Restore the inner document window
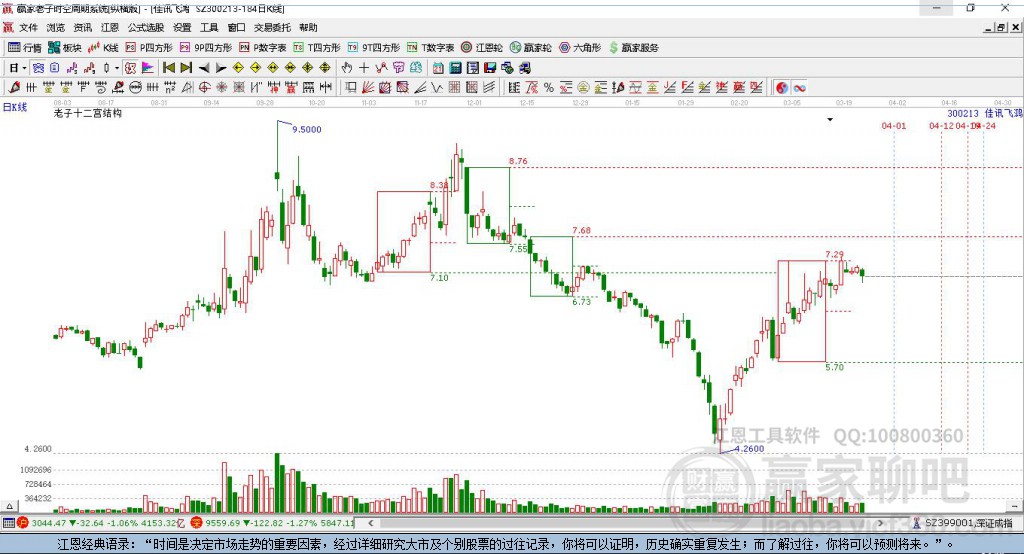This screenshot has width=1024, height=554. [x=1001, y=27]
